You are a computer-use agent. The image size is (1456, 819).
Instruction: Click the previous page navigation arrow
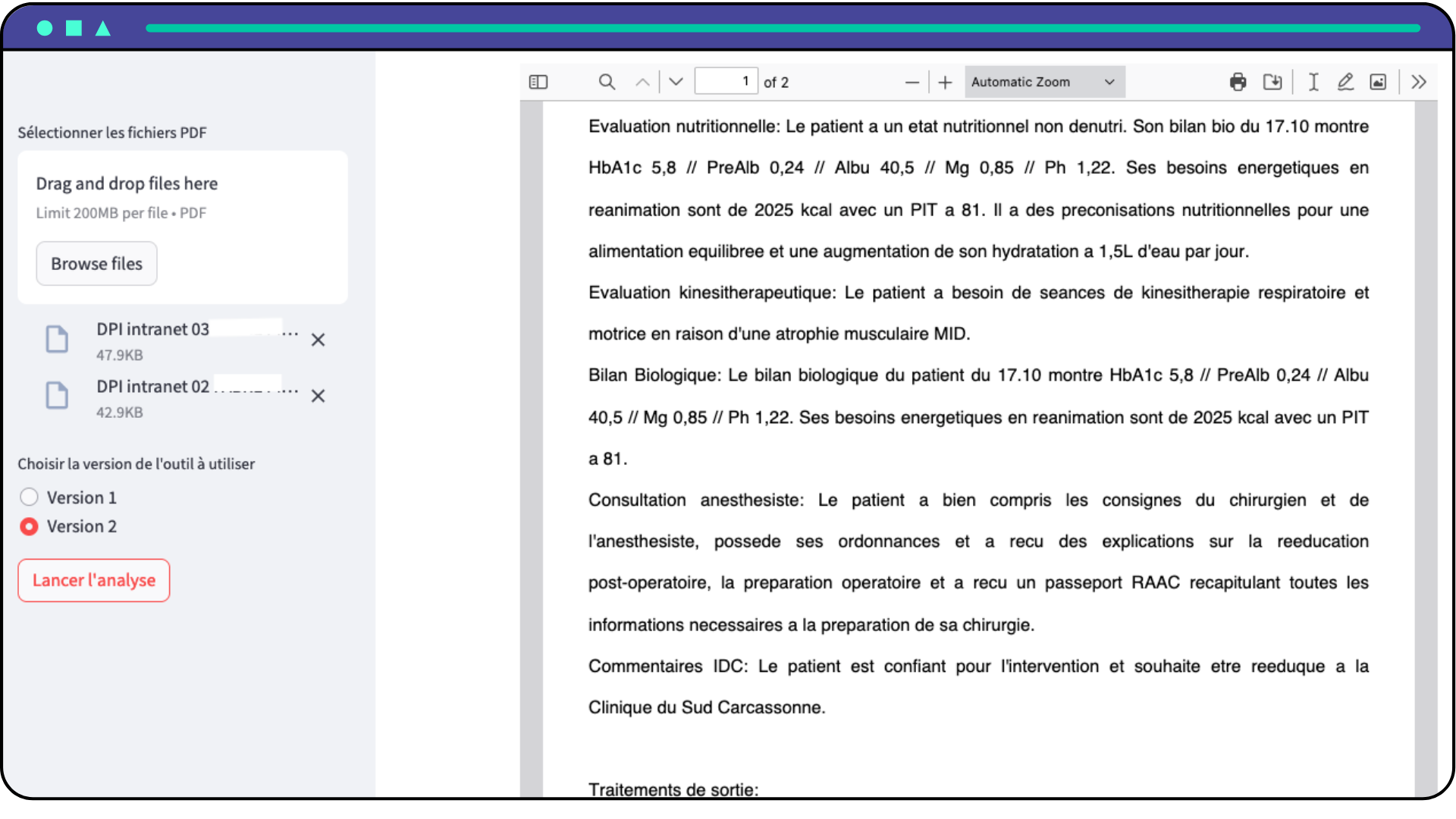(641, 81)
